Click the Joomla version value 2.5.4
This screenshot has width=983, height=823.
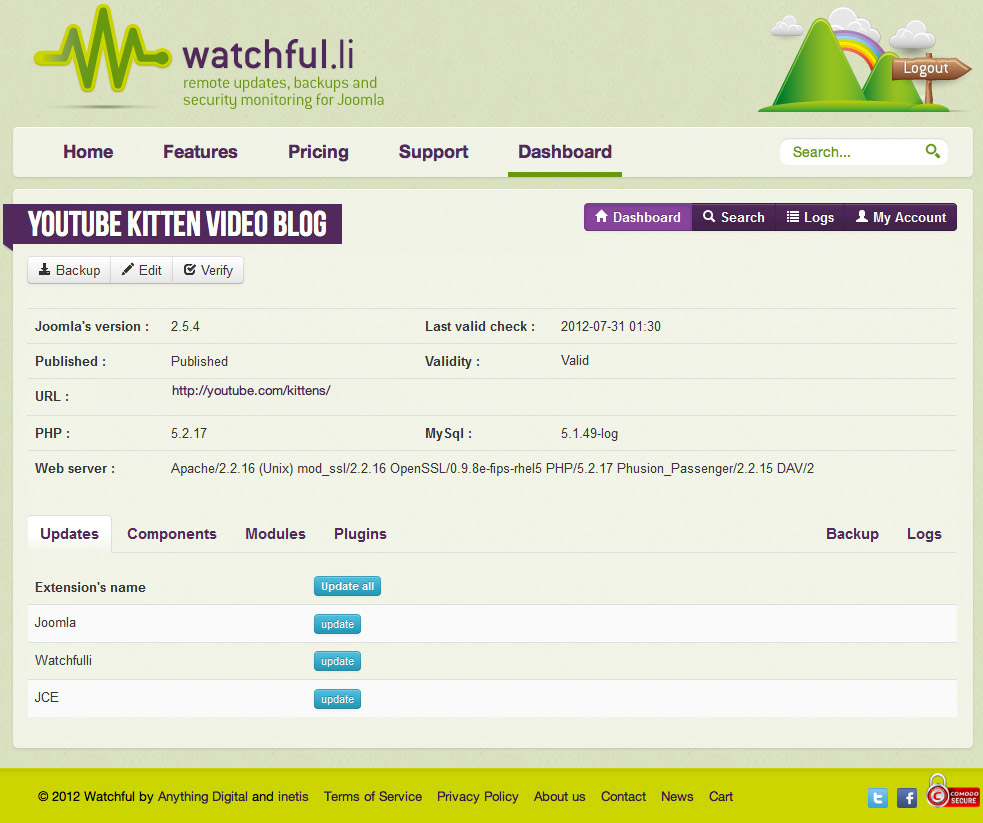(185, 327)
